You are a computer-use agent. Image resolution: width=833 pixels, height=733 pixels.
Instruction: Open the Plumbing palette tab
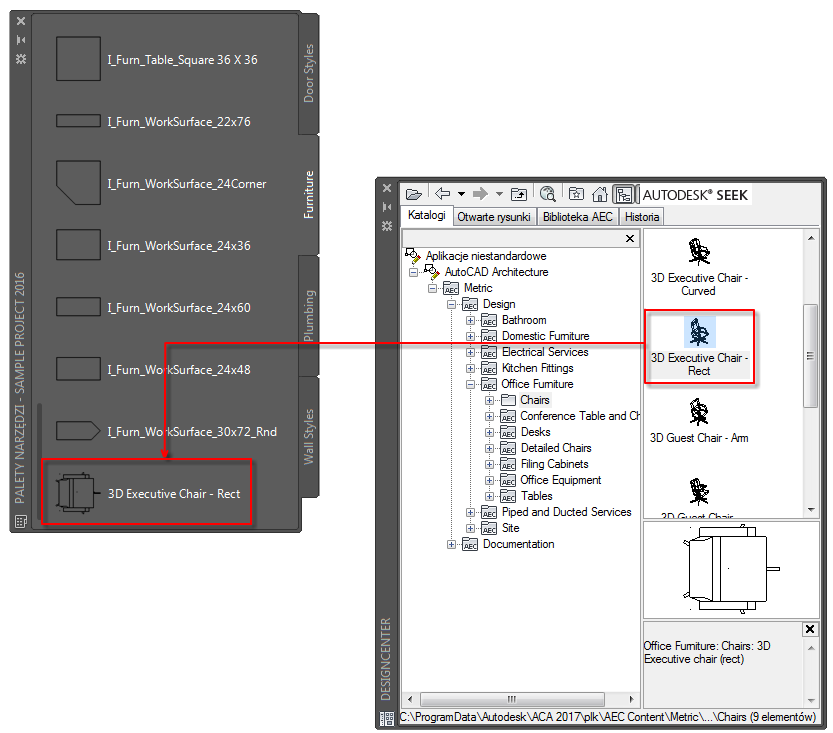coord(309,316)
